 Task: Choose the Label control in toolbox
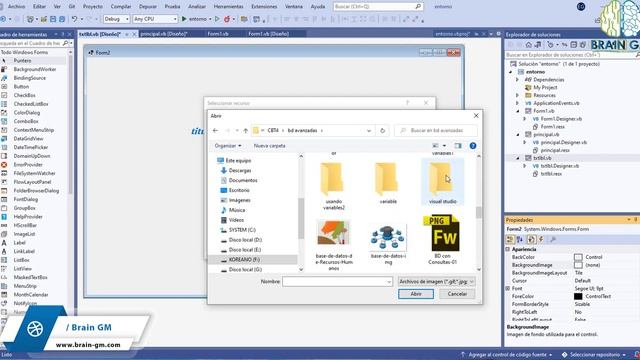coord(20,242)
